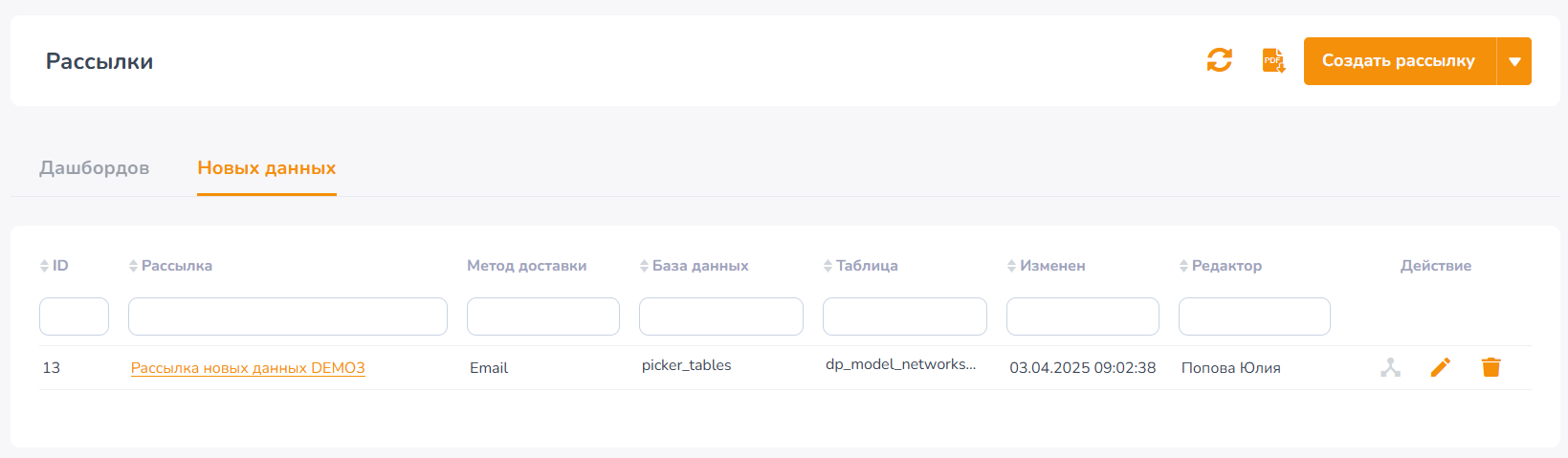The height and width of the screenshot is (458, 1568).
Task: Sort the table by ID column
Action: click(x=54, y=266)
